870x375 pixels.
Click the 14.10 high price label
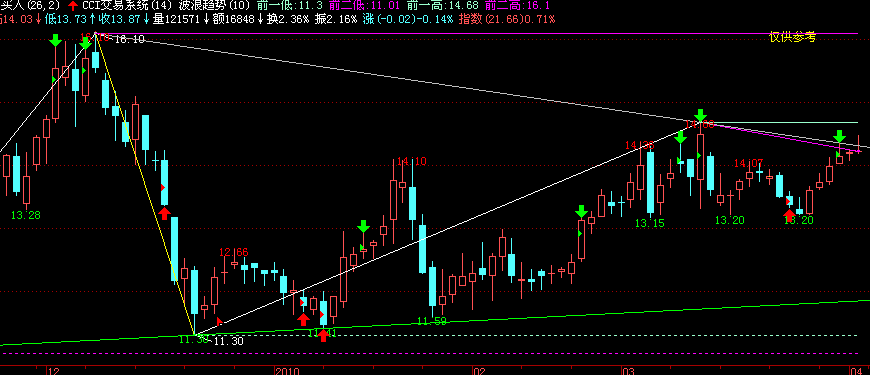[412, 161]
